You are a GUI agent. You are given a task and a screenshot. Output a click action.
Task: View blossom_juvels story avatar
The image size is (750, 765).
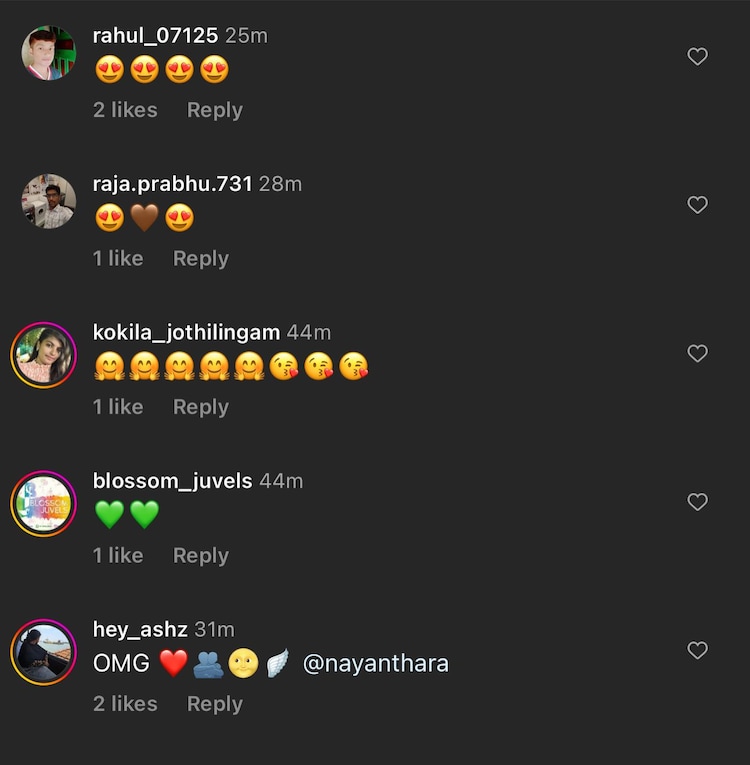pyautogui.click(x=44, y=503)
